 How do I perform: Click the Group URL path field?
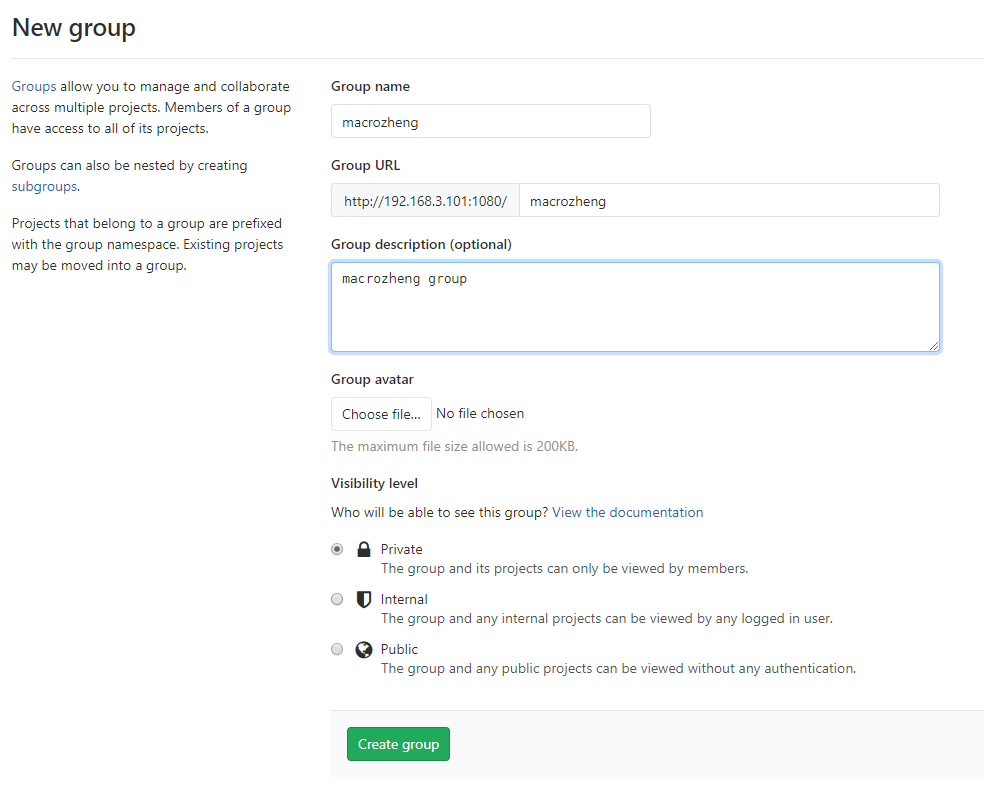point(729,200)
